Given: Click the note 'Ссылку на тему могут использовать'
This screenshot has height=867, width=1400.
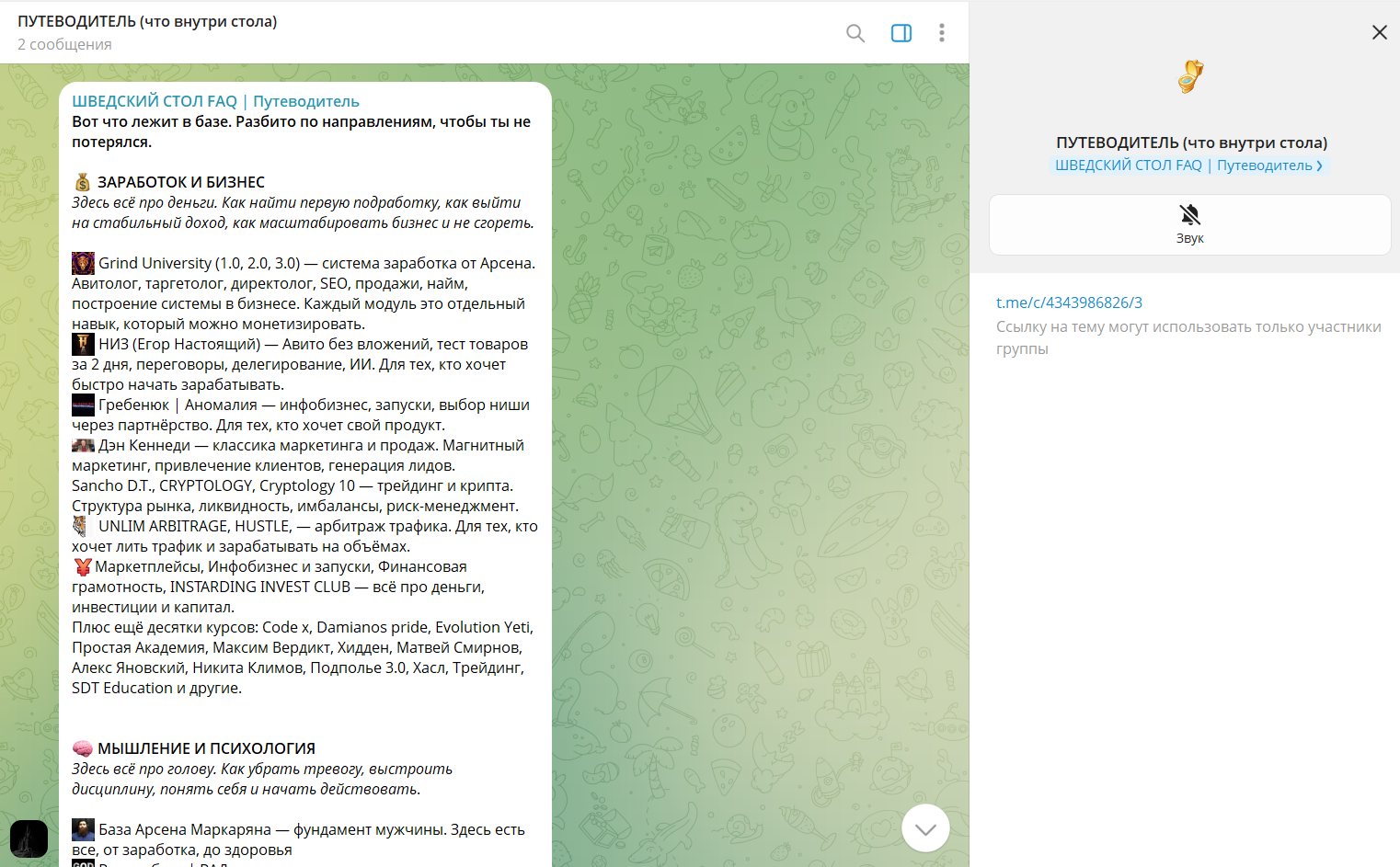Looking at the screenshot, I should click(x=1188, y=337).
